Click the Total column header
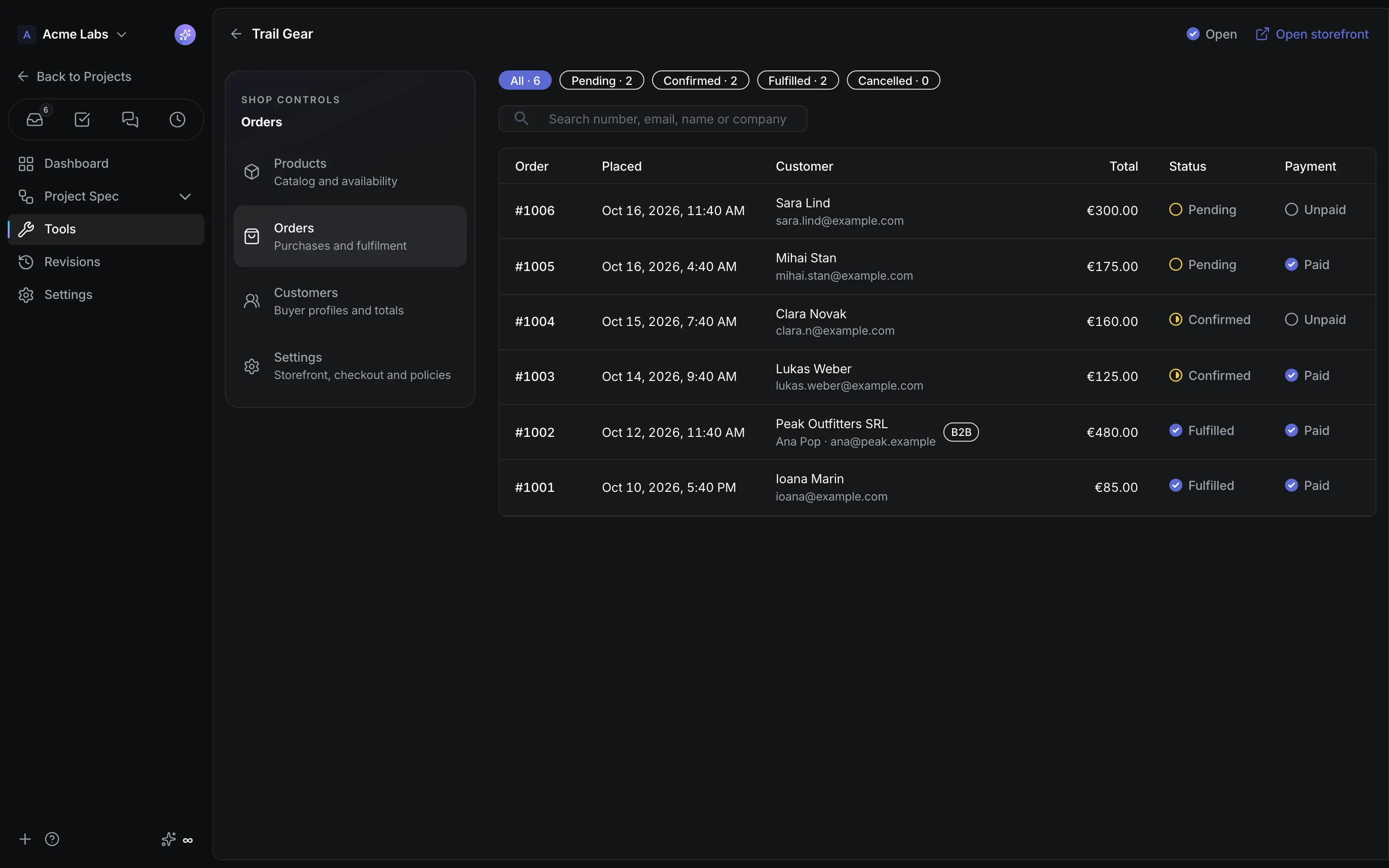This screenshot has height=868, width=1389. pyautogui.click(x=1123, y=166)
